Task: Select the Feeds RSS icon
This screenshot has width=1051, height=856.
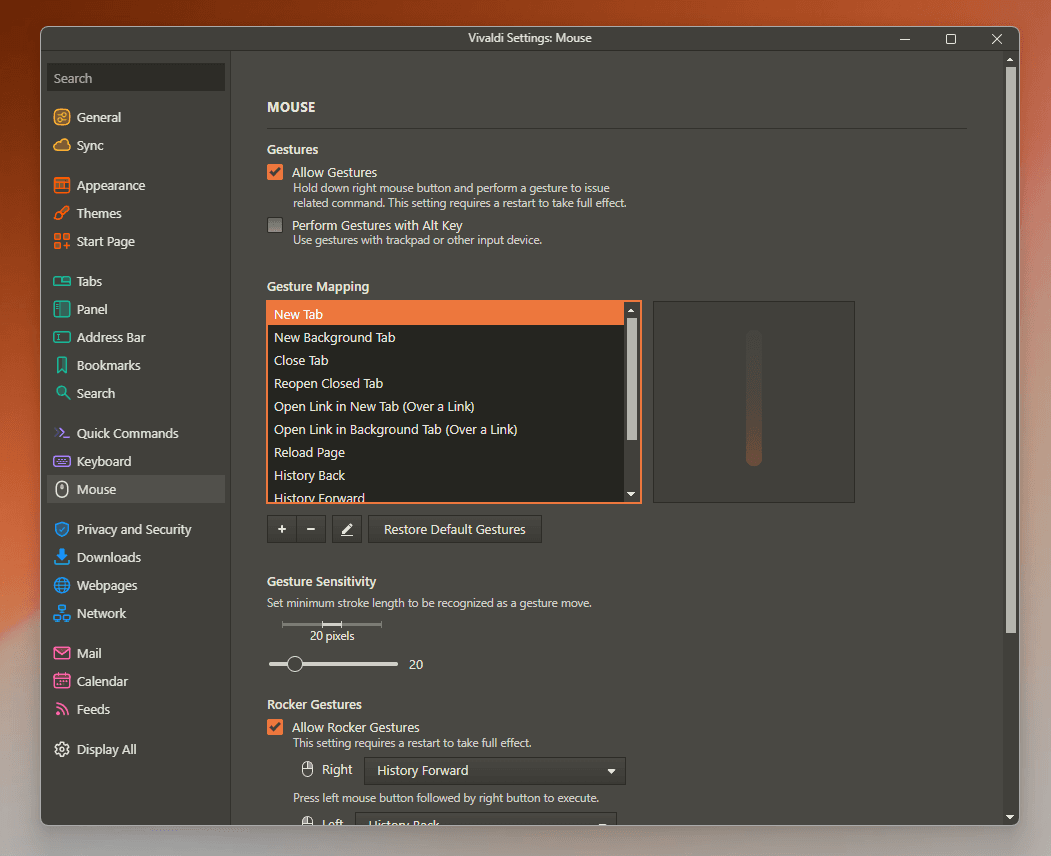Action: [61, 709]
